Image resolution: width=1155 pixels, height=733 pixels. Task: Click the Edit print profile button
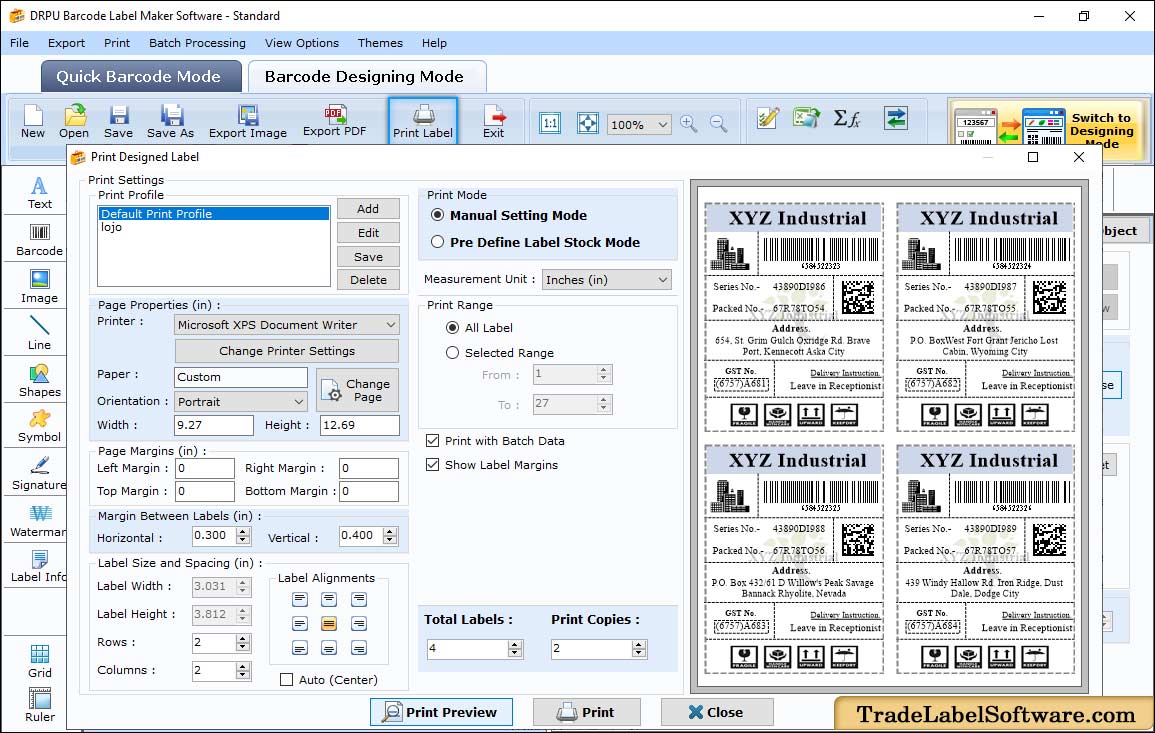click(368, 233)
